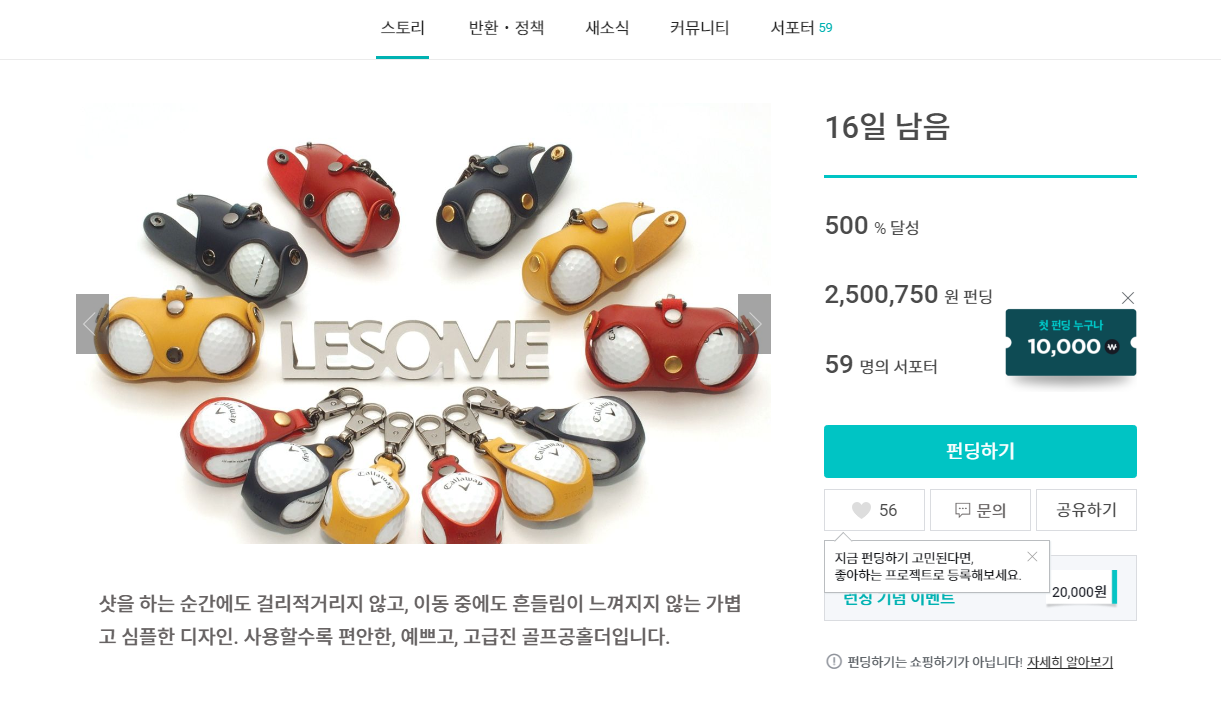
Task: Go to previous slide arrow on image
Action: pos(92,324)
